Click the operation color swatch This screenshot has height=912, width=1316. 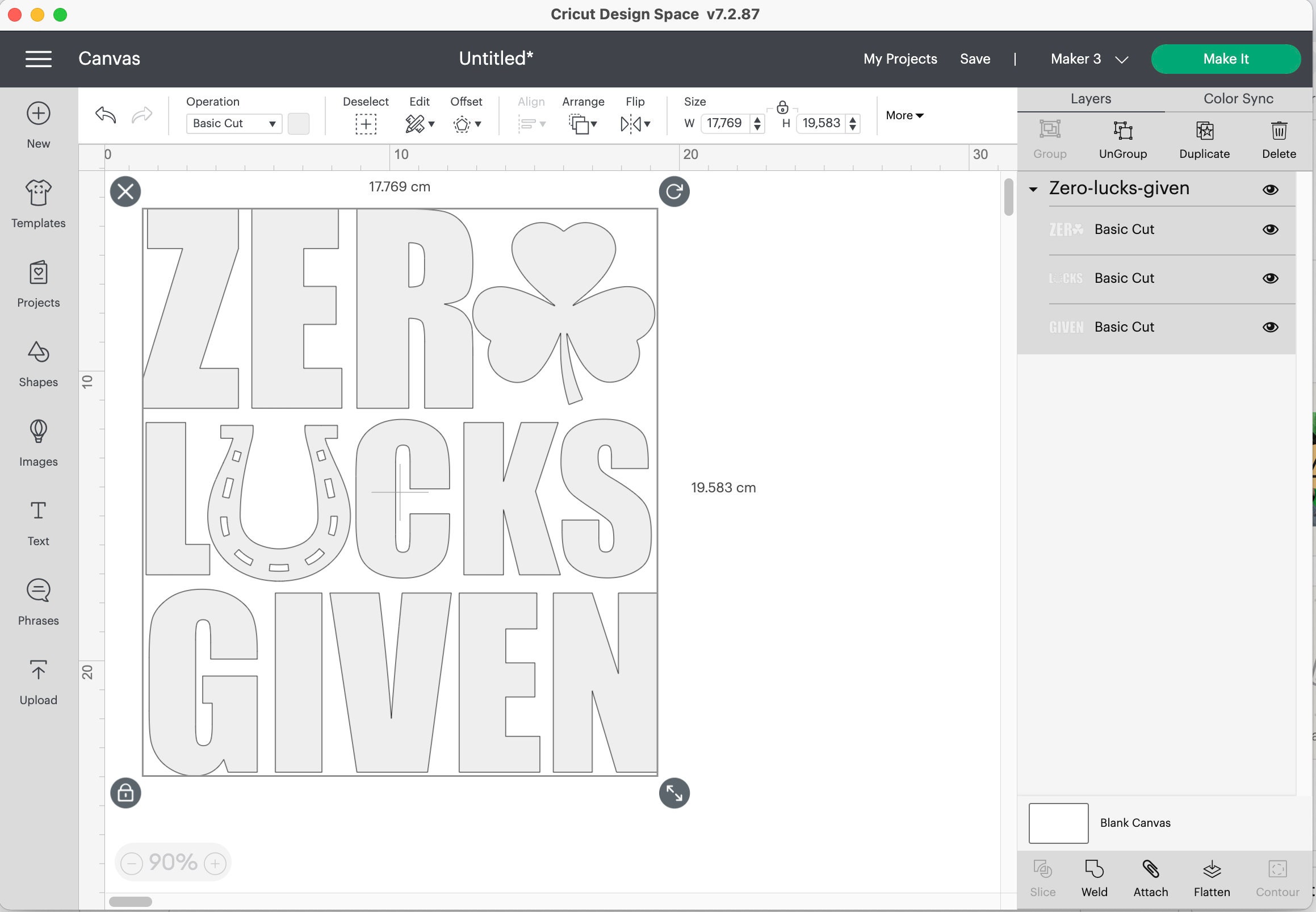click(x=299, y=123)
